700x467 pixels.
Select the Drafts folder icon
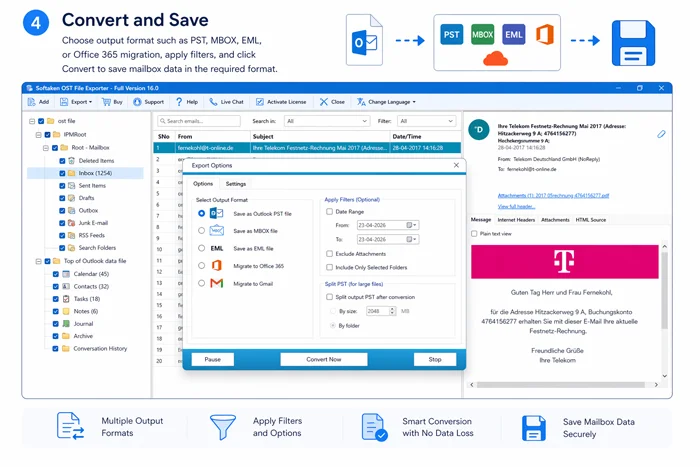pos(71,198)
